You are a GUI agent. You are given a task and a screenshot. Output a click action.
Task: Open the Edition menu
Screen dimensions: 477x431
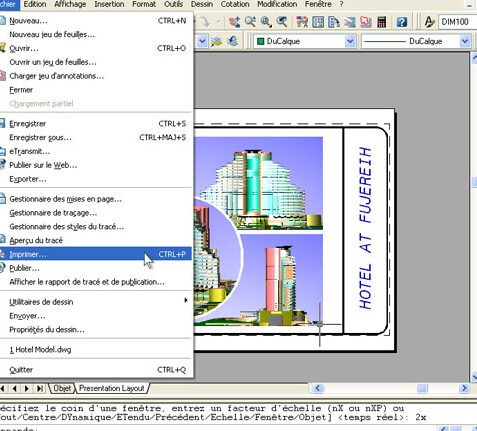point(35,4)
